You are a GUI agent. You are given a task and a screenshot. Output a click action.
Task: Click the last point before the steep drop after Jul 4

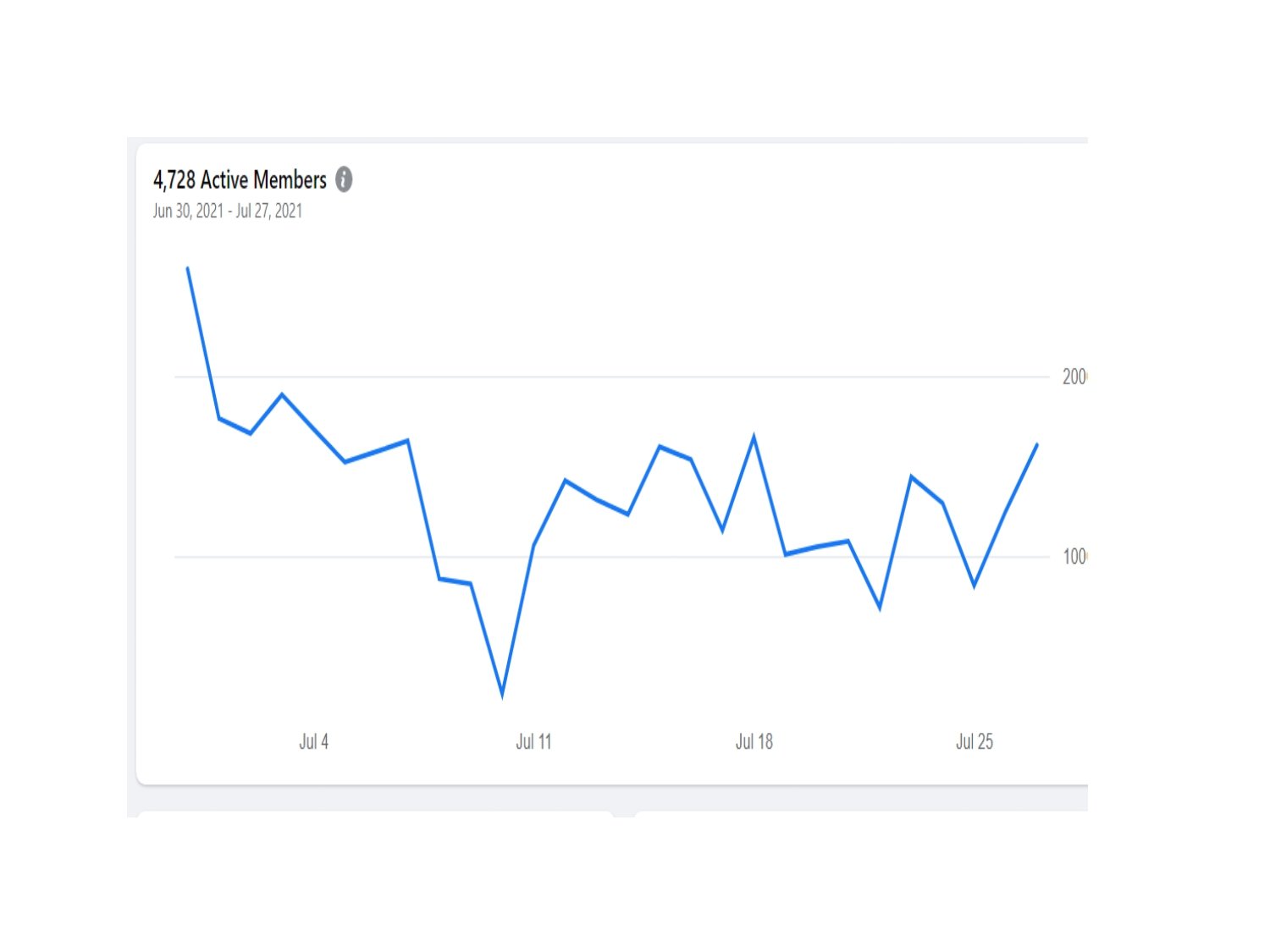(x=408, y=440)
